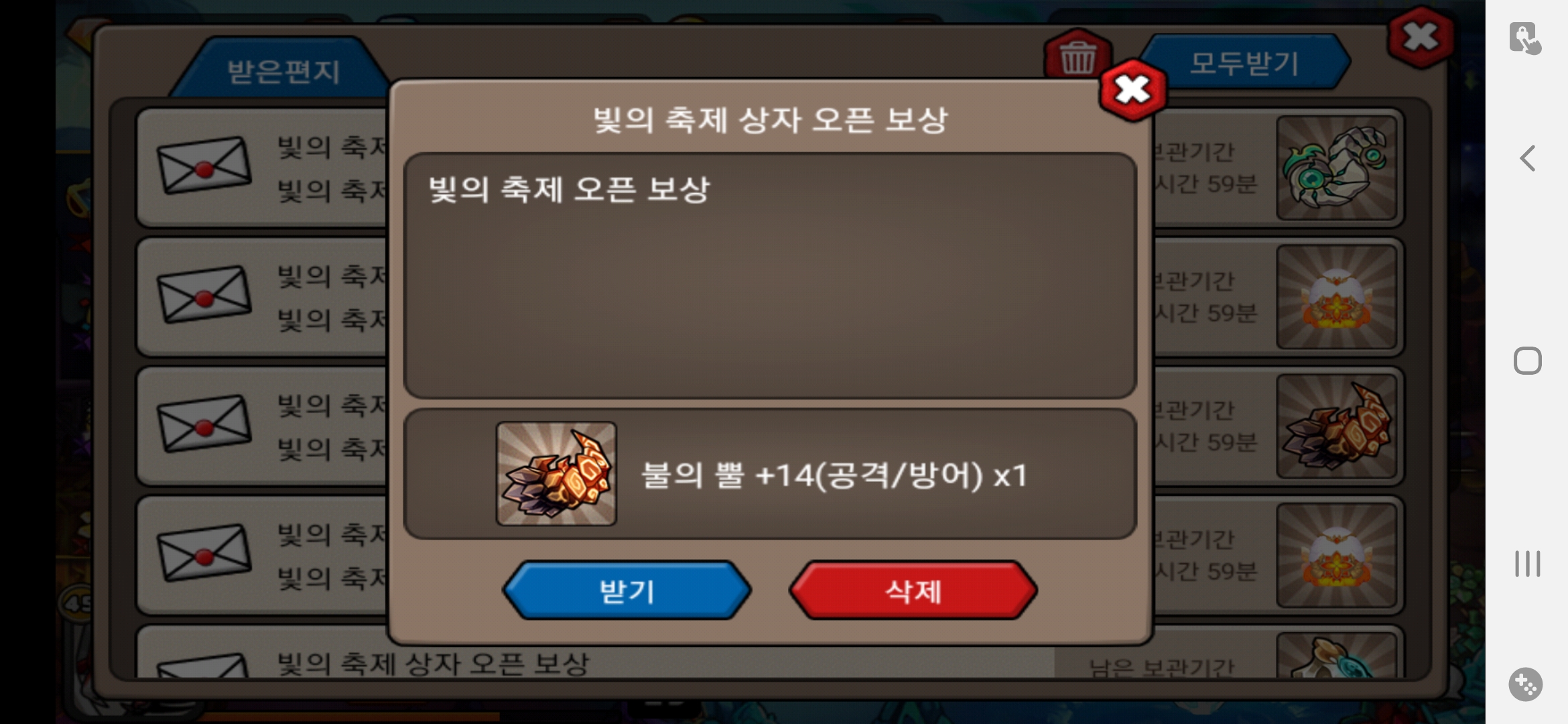Open the first envelope mail icon

(204, 166)
